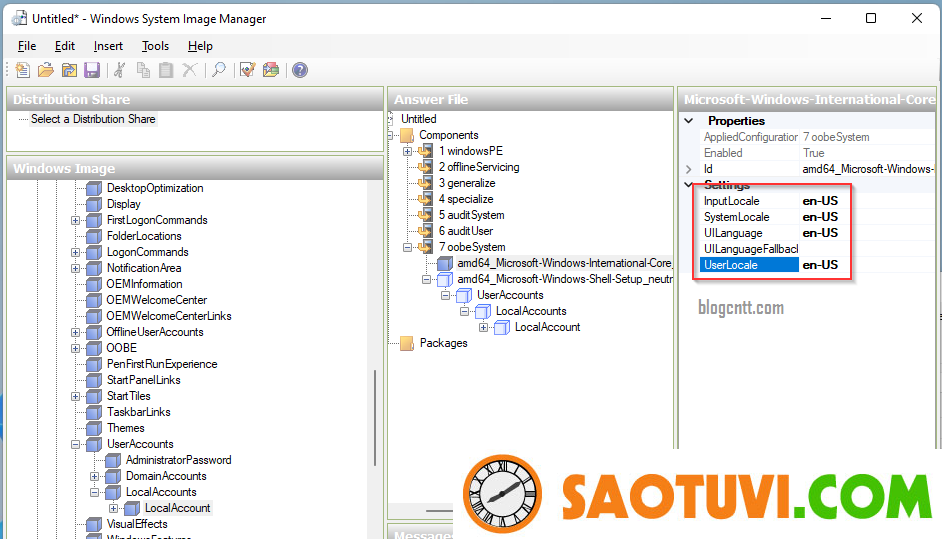Create a new answer file from toolbar
Viewport: 942px width, 539px height.
[x=23, y=70]
